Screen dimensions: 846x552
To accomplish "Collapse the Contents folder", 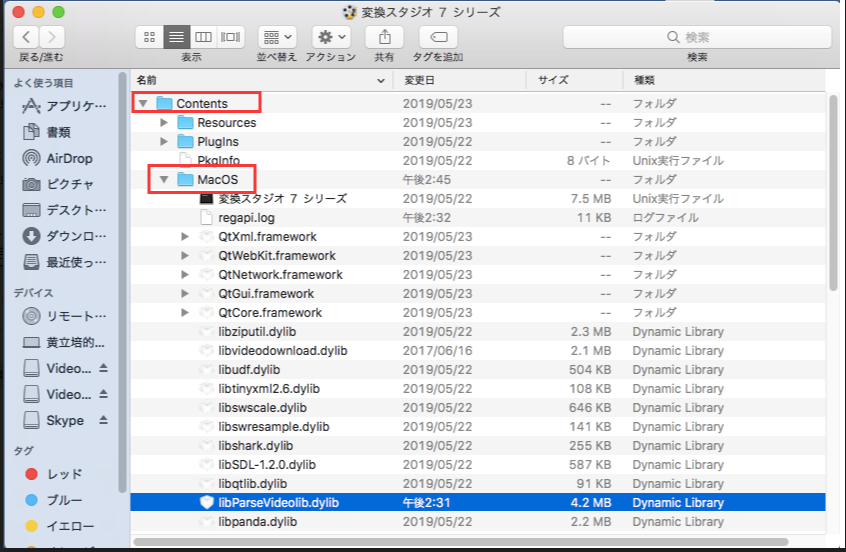I will (143, 103).
